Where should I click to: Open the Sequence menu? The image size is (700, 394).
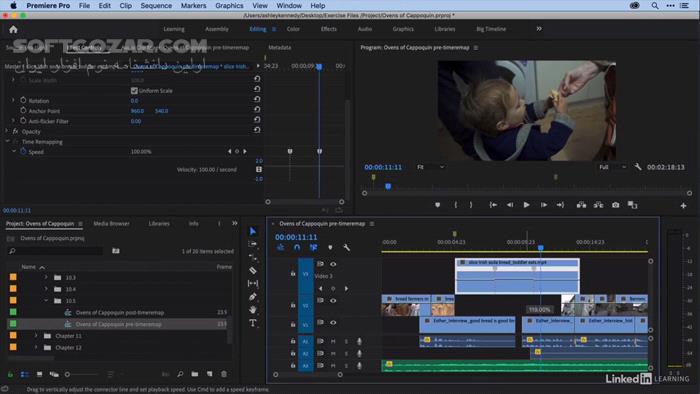(x=156, y=6)
